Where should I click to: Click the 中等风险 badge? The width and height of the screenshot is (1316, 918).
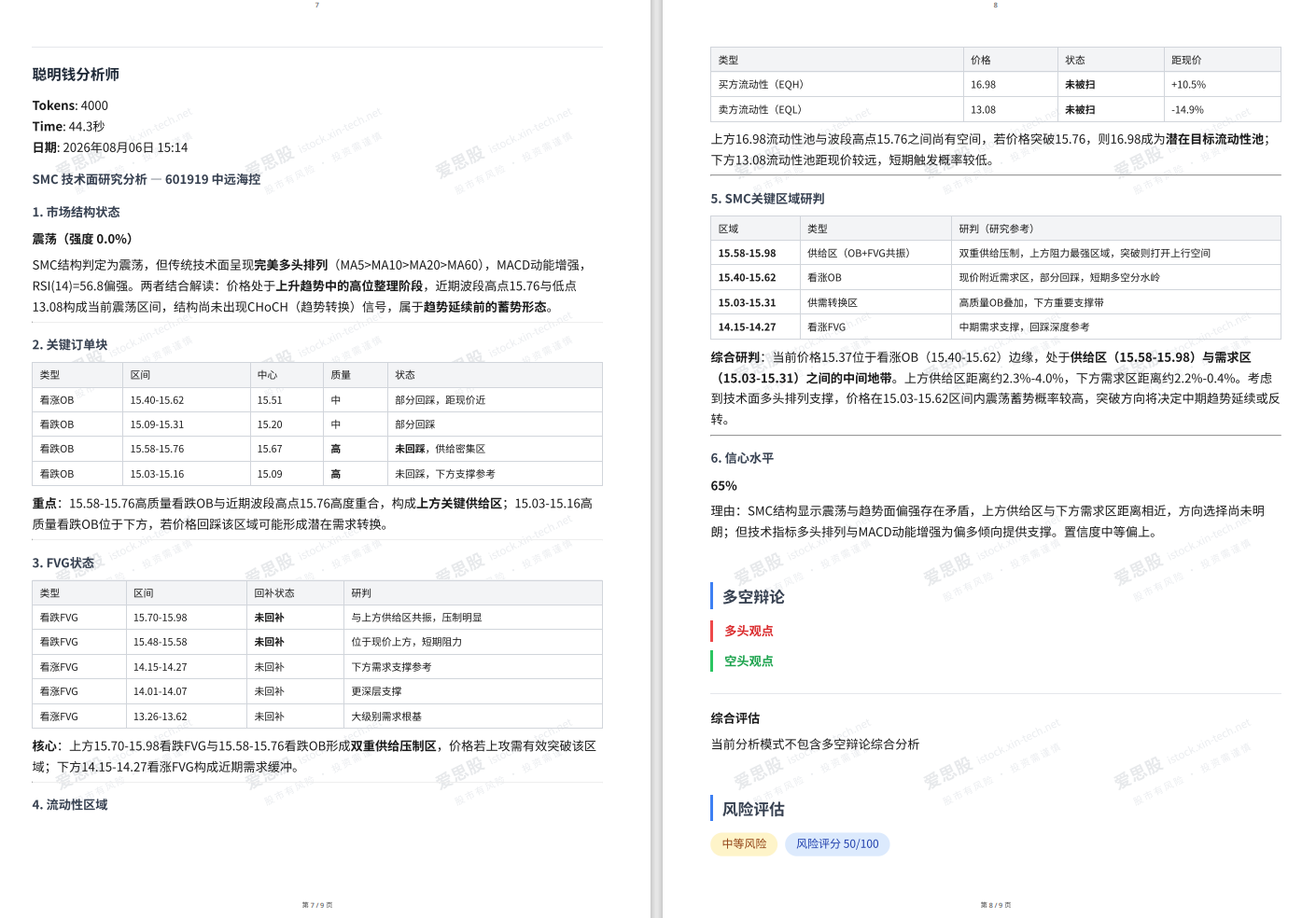pyautogui.click(x=744, y=843)
